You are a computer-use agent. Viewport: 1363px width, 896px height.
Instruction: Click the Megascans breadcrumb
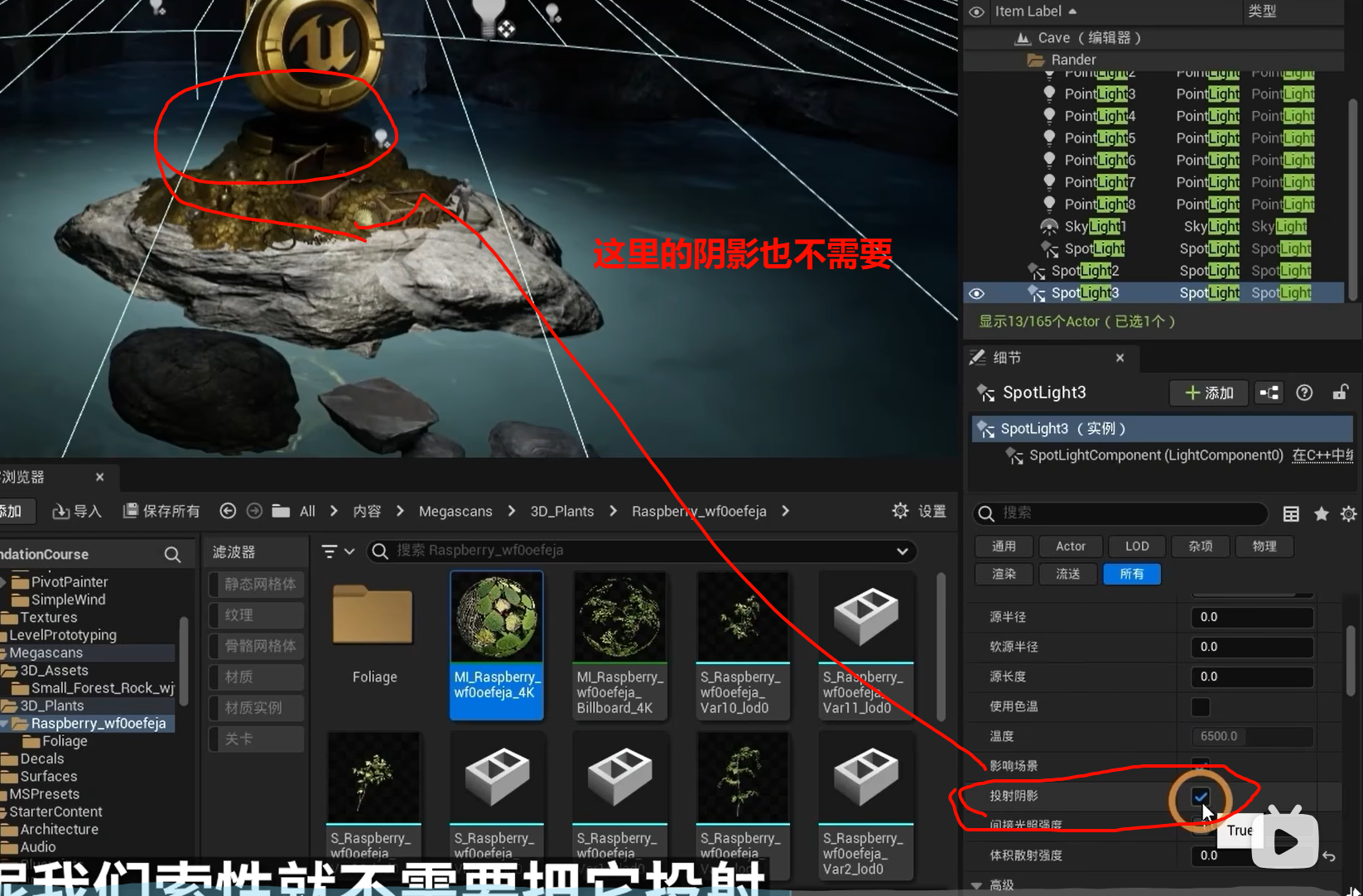point(455,512)
